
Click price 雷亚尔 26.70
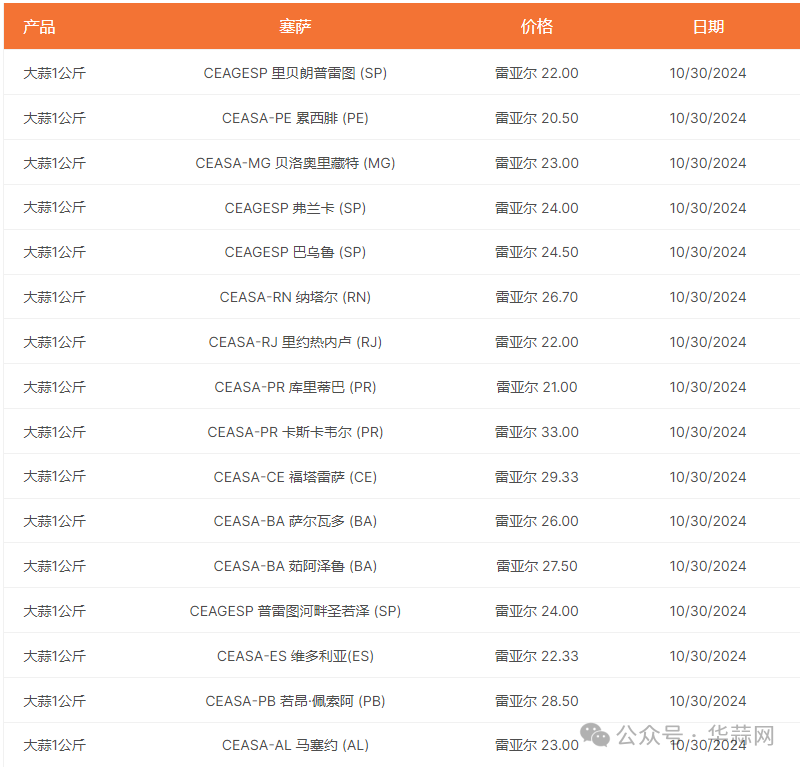[537, 297]
